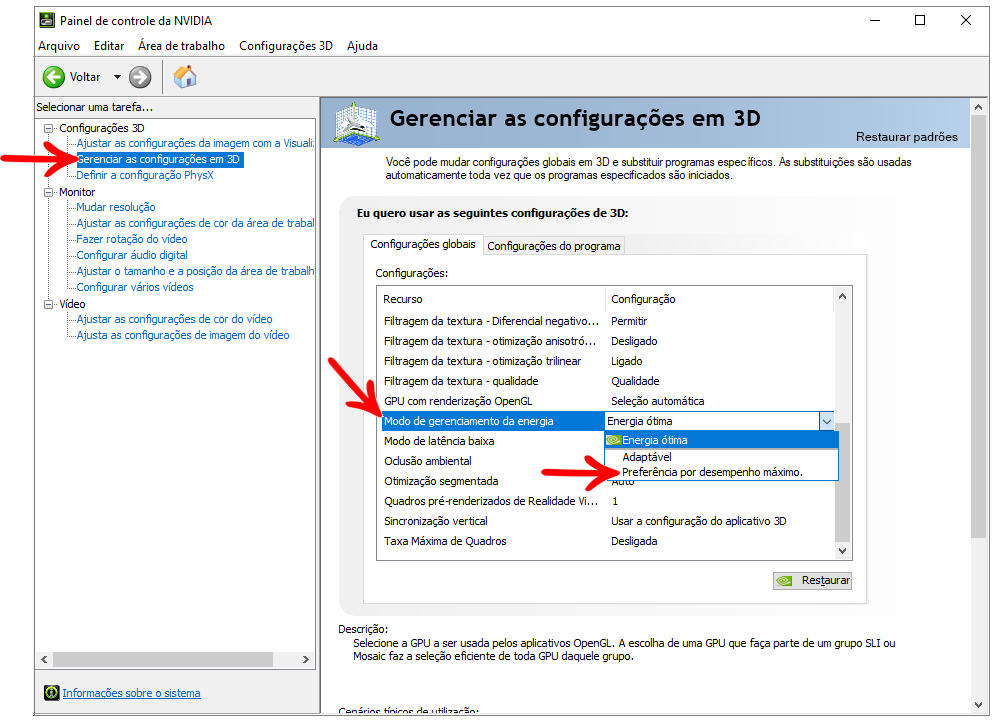
Task: Select Filtragem da textura - otimização anisotrópica row
Action: [607, 341]
